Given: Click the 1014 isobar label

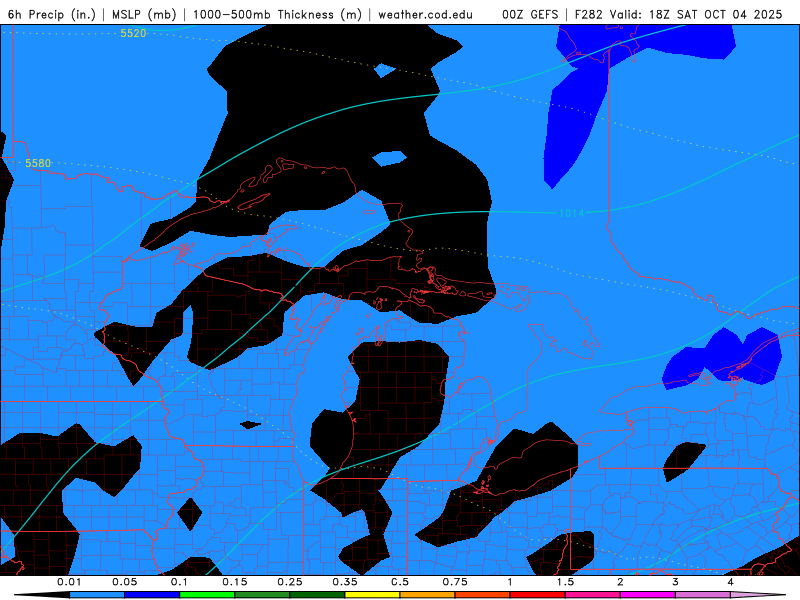Looking at the screenshot, I should point(571,213).
